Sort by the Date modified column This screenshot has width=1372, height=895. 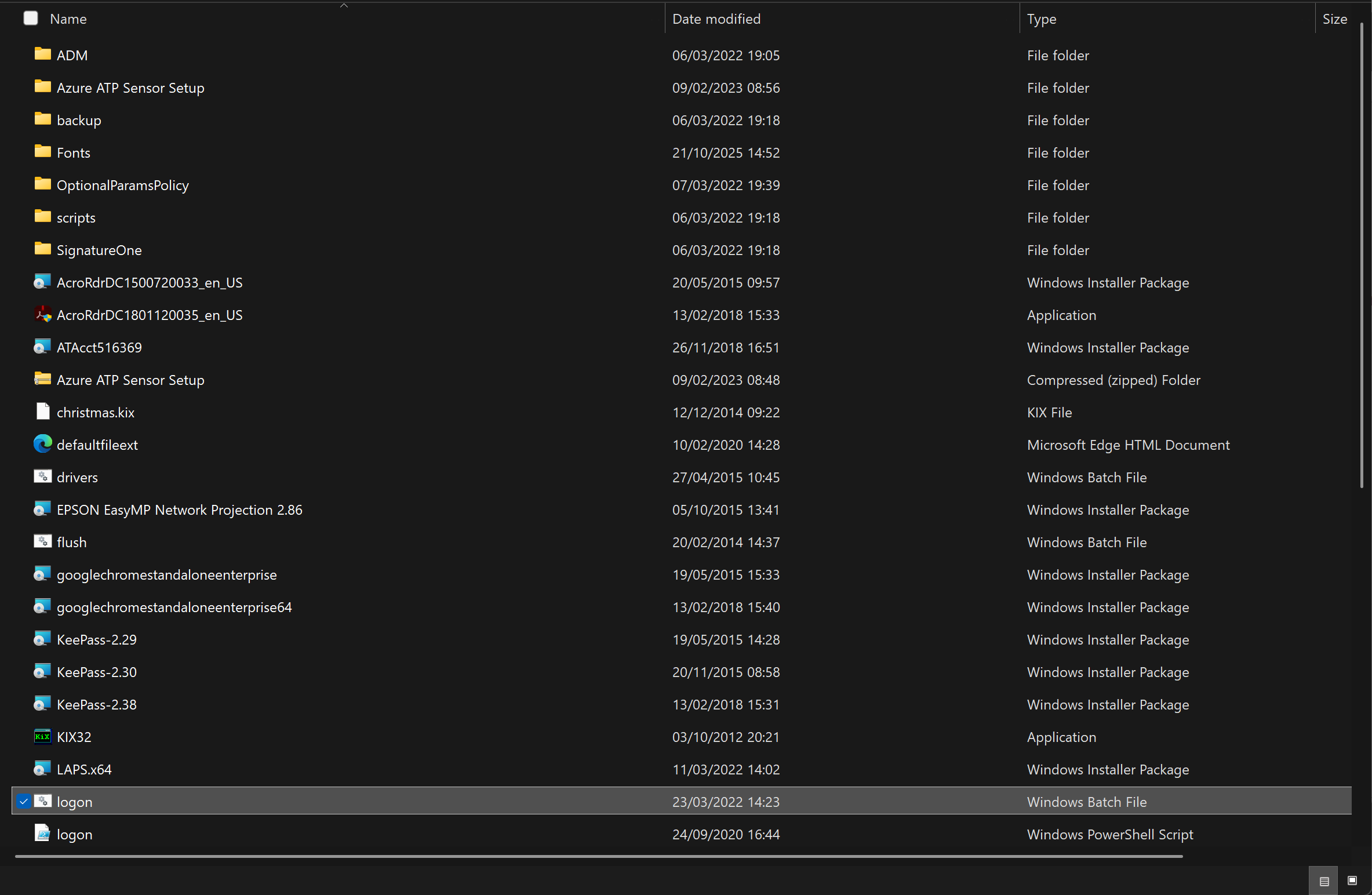(x=716, y=19)
